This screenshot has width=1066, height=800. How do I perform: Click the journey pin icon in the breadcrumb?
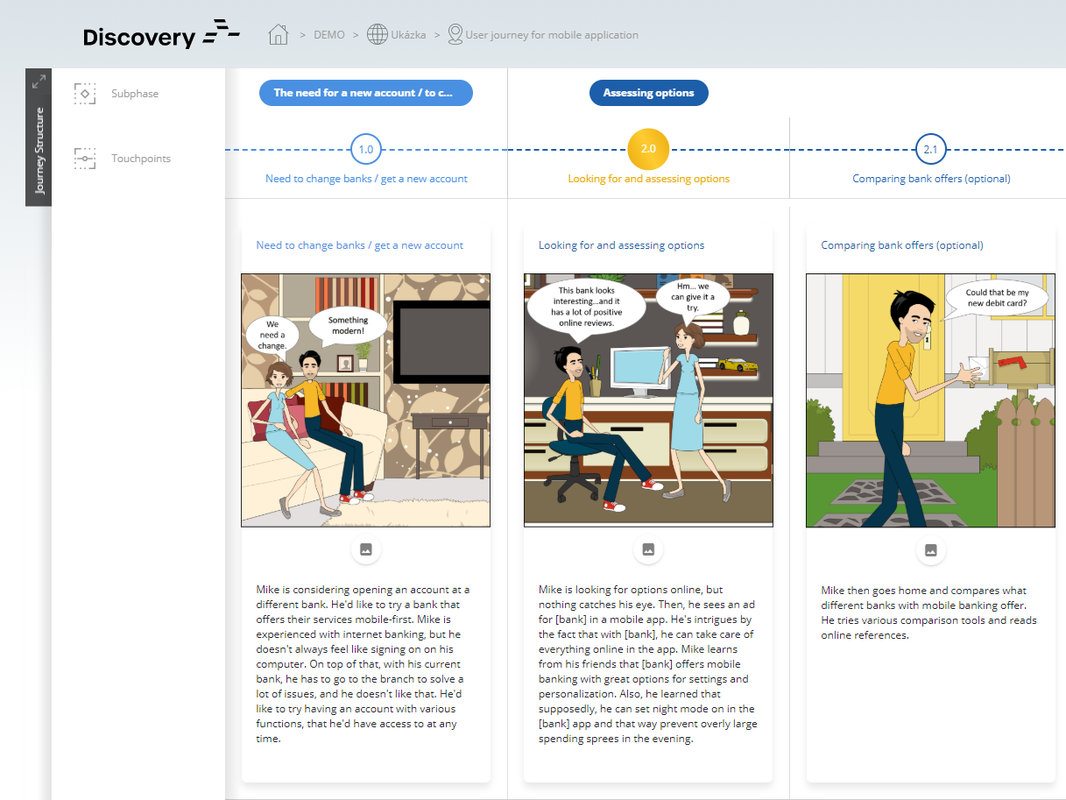click(x=453, y=34)
